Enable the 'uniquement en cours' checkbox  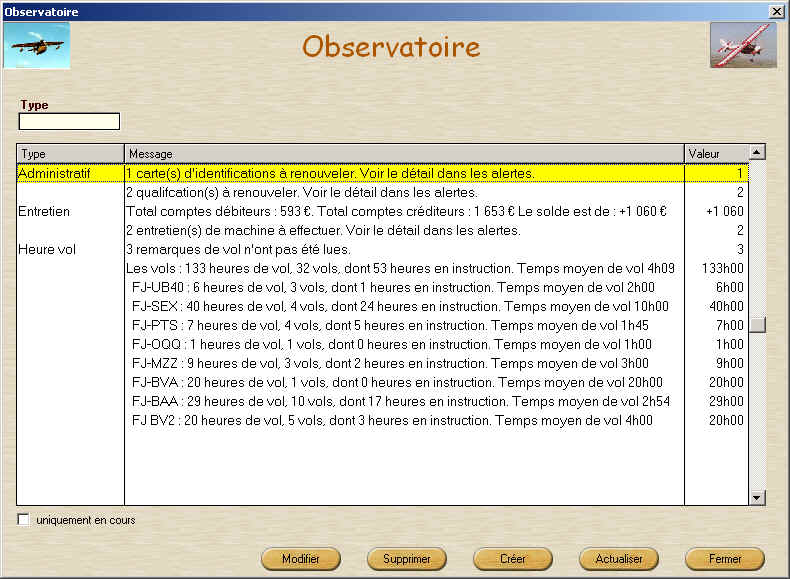click(23, 520)
